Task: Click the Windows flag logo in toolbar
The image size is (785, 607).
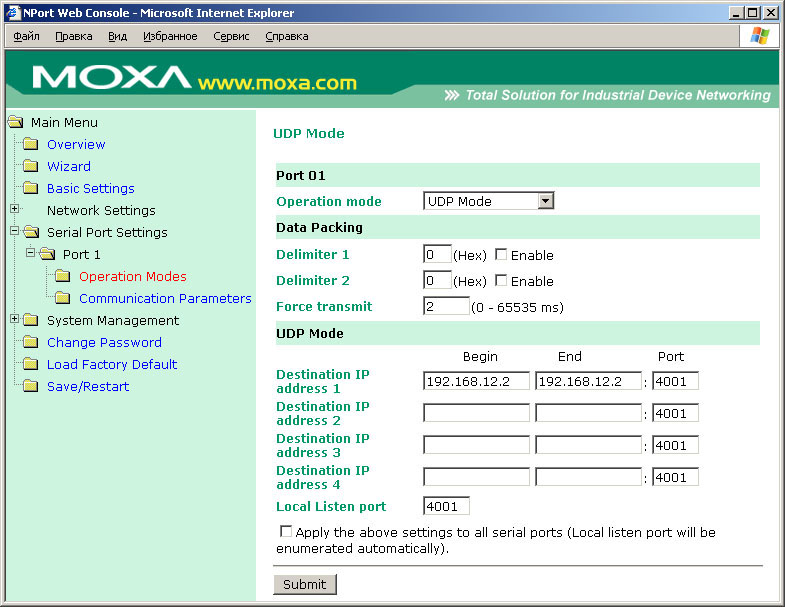Action: [x=760, y=36]
